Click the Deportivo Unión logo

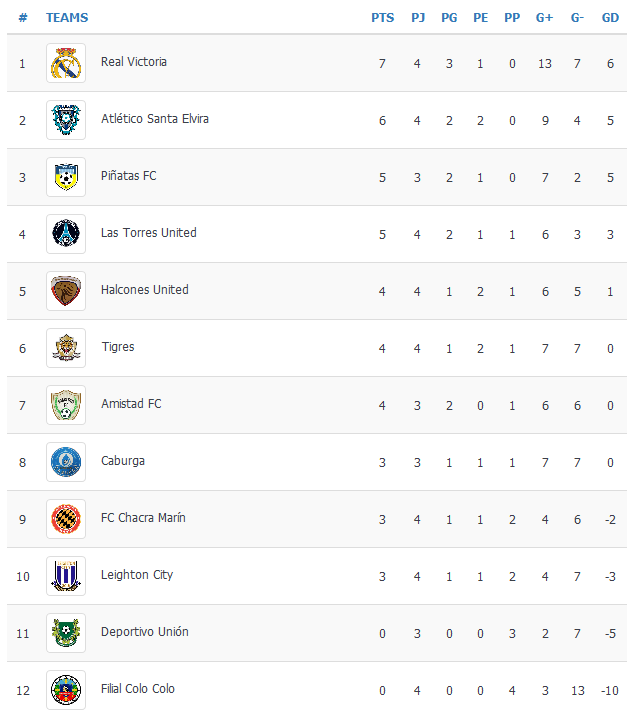pyautogui.click(x=66, y=633)
